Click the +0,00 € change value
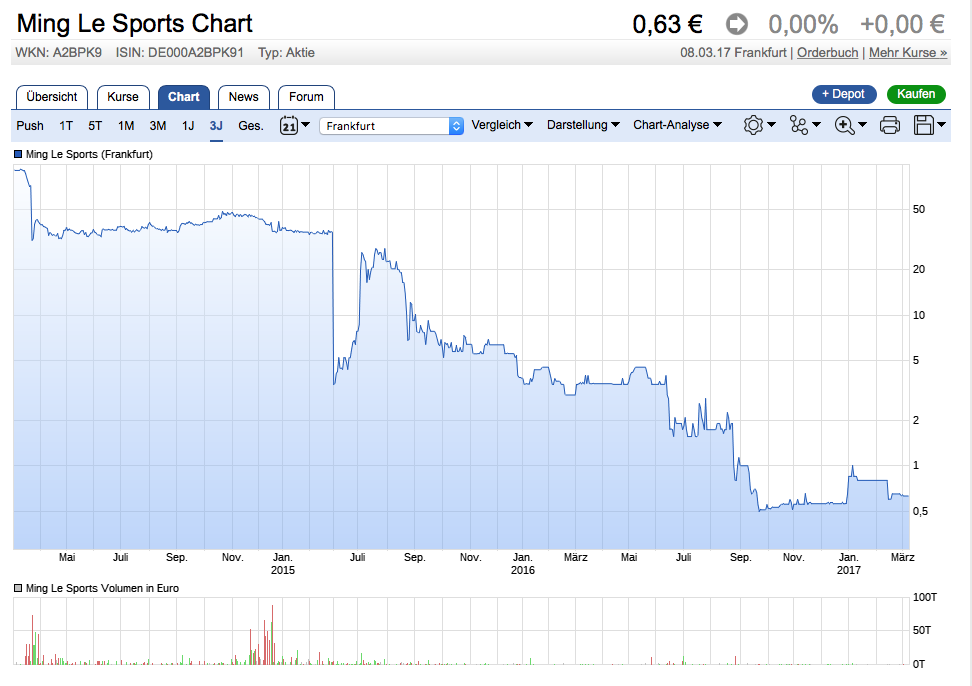The width and height of the screenshot is (972, 686). (902, 25)
